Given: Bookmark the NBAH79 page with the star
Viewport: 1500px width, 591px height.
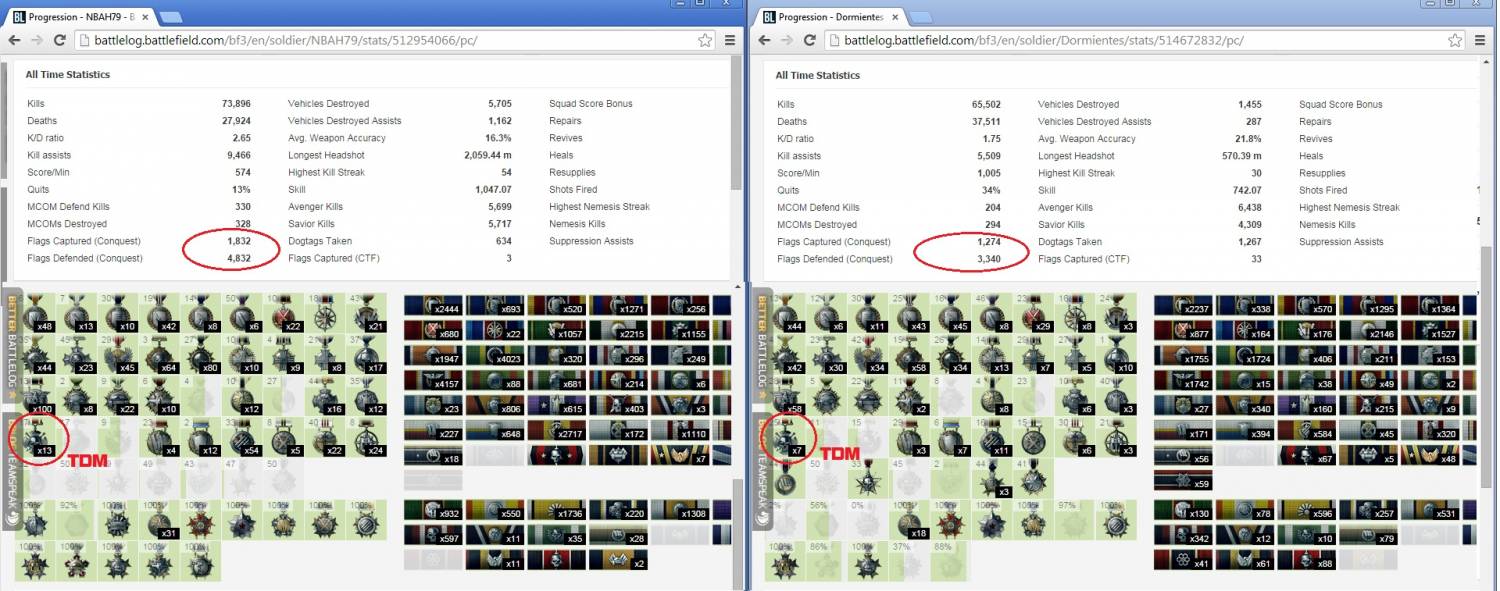Looking at the screenshot, I should 705,40.
